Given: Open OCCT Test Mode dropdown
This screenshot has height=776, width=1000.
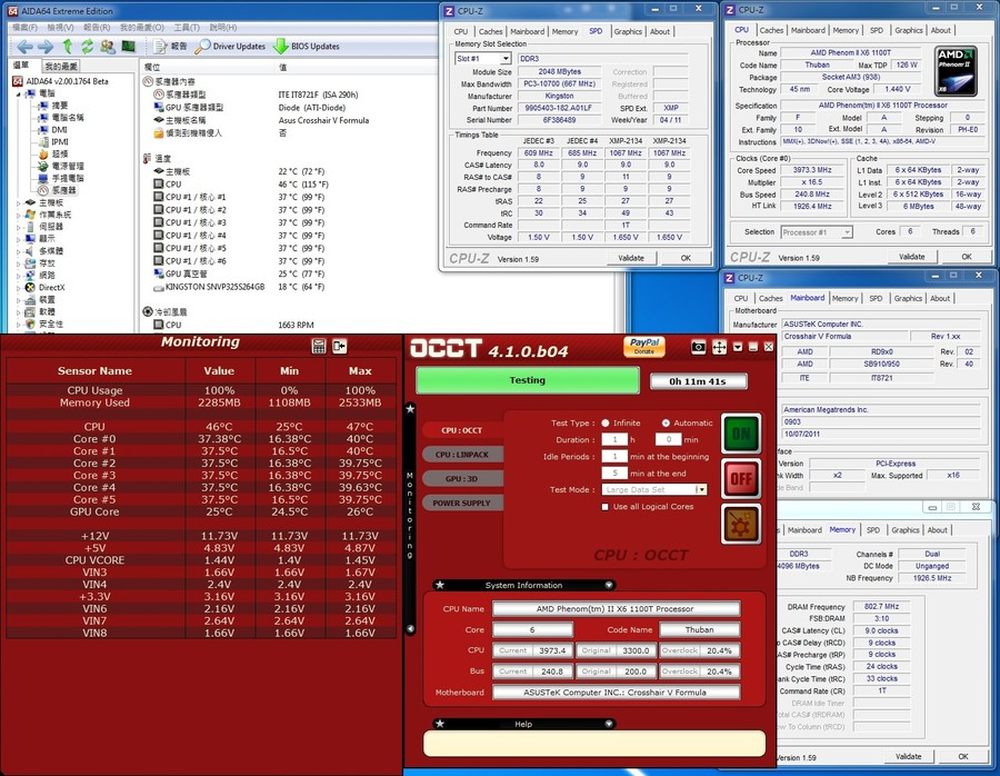Looking at the screenshot, I should tap(701, 490).
